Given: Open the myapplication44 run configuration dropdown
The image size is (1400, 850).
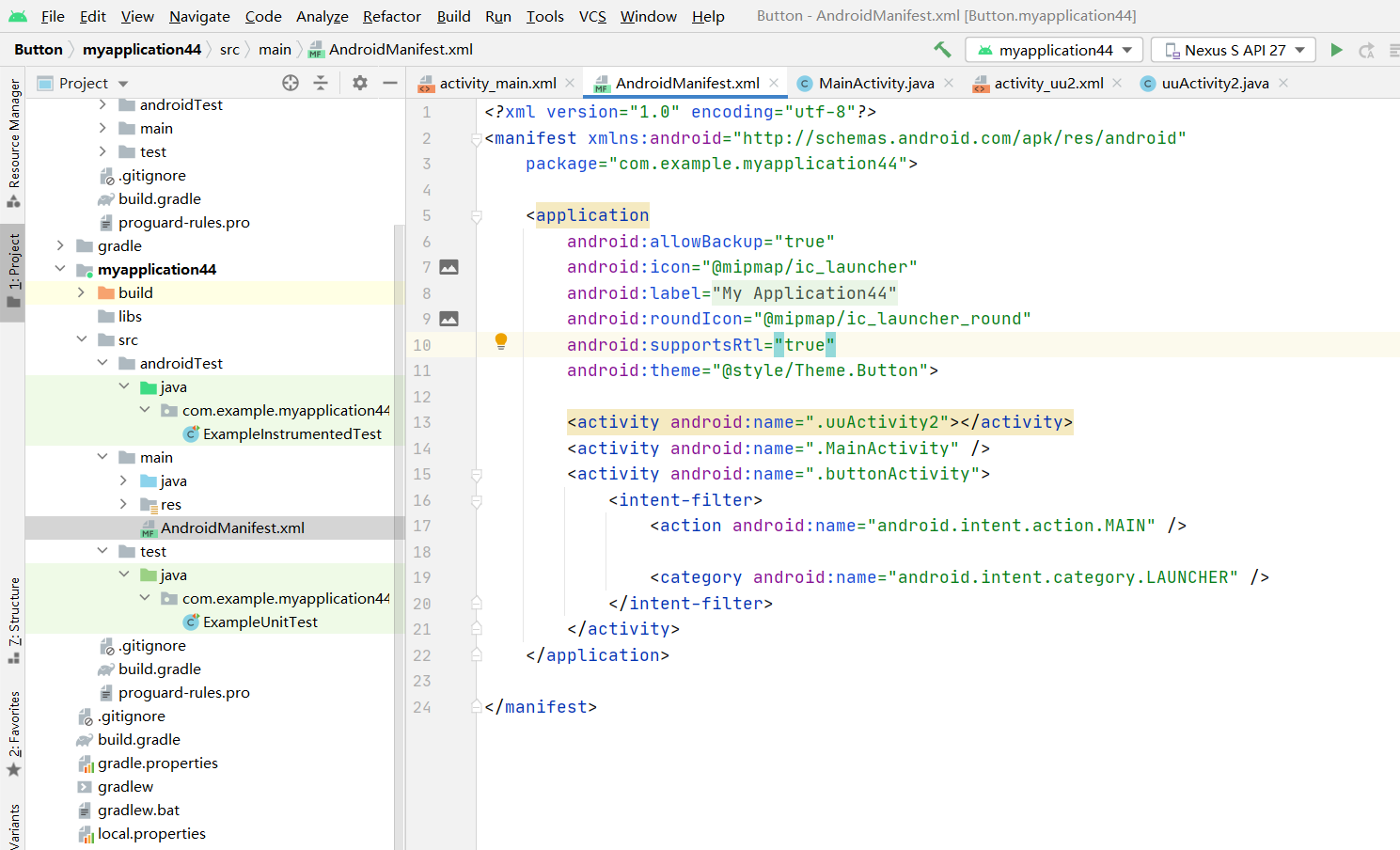Looking at the screenshot, I should pyautogui.click(x=1054, y=50).
